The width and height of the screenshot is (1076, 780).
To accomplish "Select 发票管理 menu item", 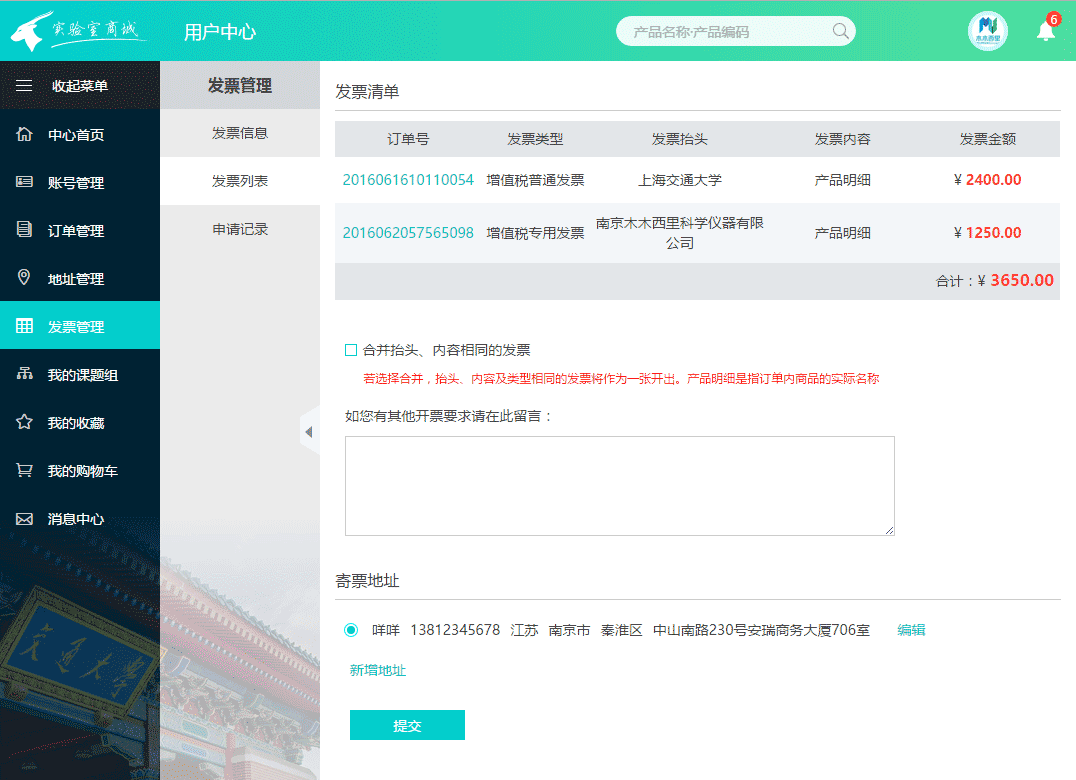I will pos(80,326).
